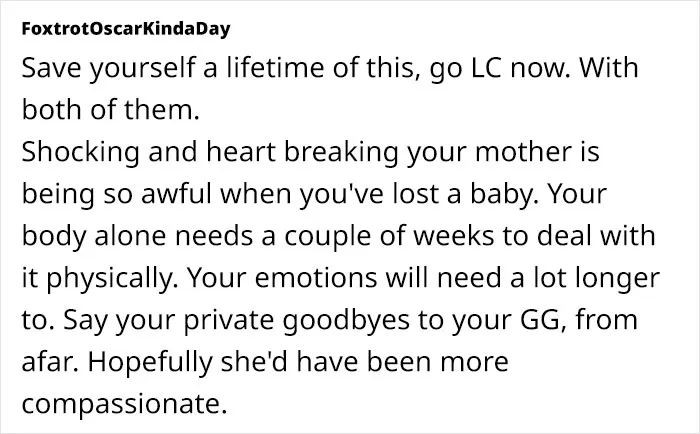700x434 pixels.
Task: Click the word "emotions" in sixth line
Action: tap(316, 277)
